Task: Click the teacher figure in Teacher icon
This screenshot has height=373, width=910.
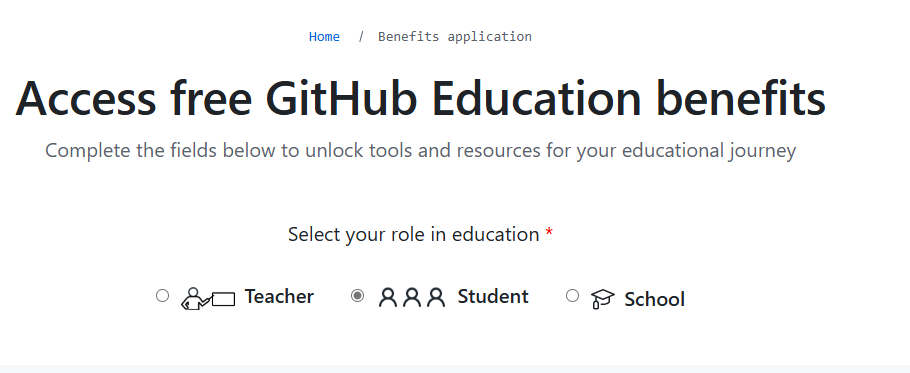Action: click(x=194, y=299)
